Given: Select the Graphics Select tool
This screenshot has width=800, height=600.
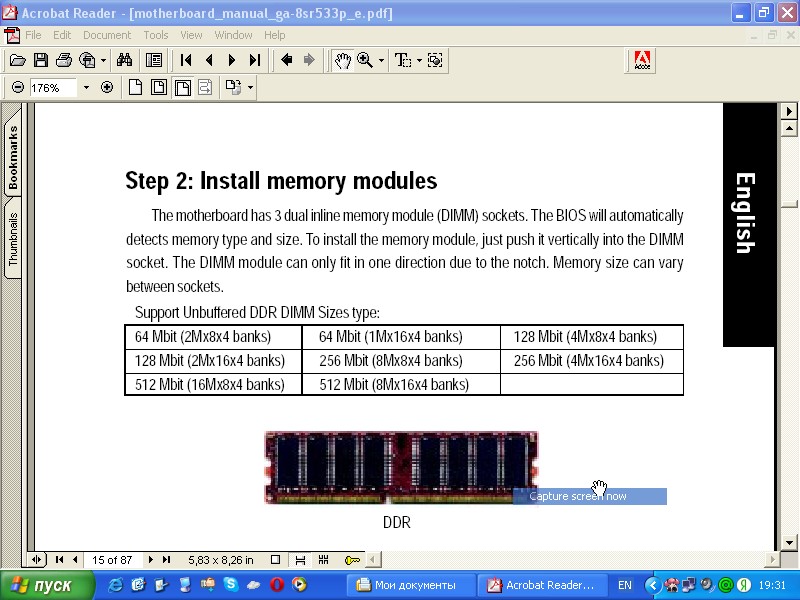Looking at the screenshot, I should [435, 60].
